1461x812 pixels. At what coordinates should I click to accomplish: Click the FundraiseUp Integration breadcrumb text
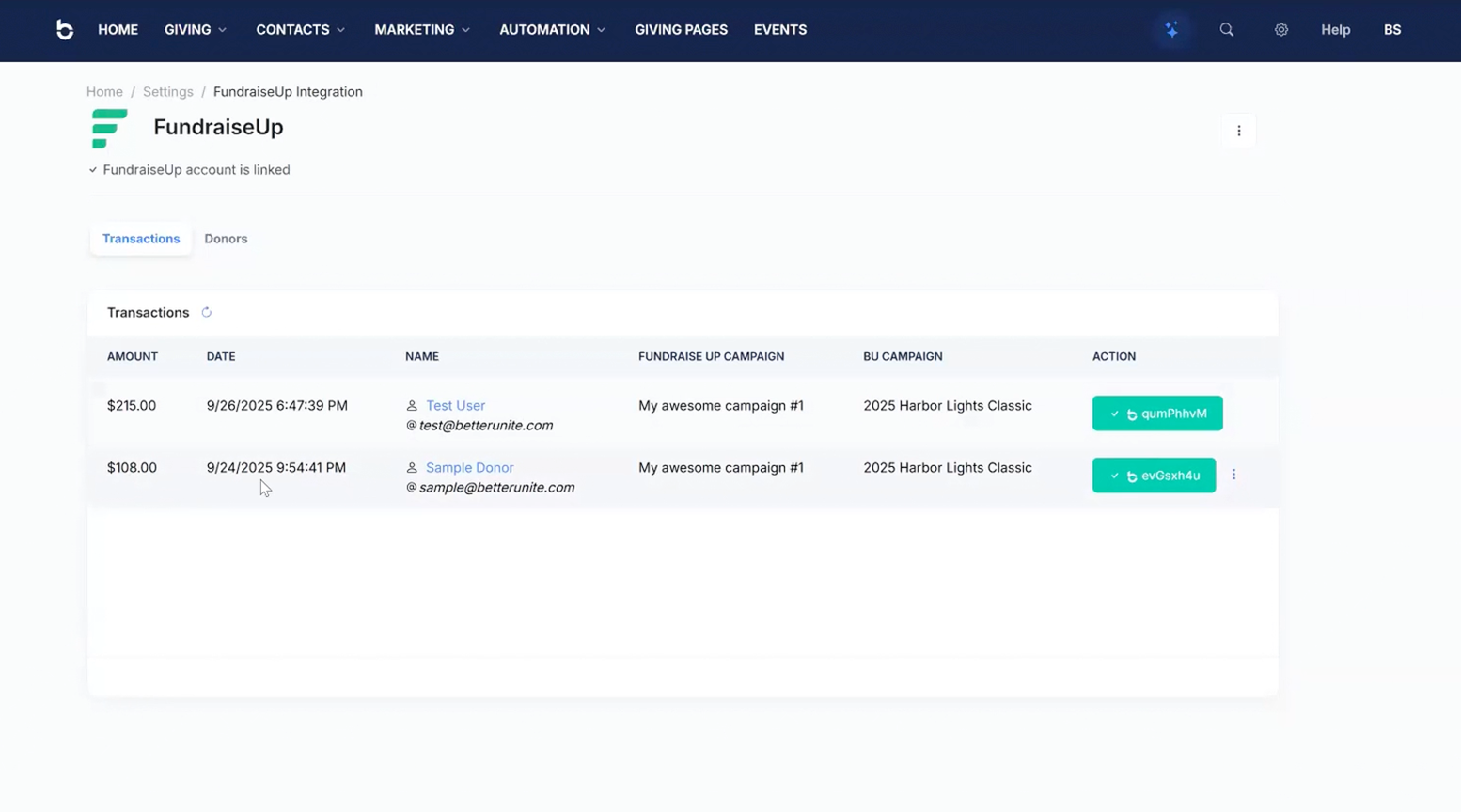click(288, 92)
